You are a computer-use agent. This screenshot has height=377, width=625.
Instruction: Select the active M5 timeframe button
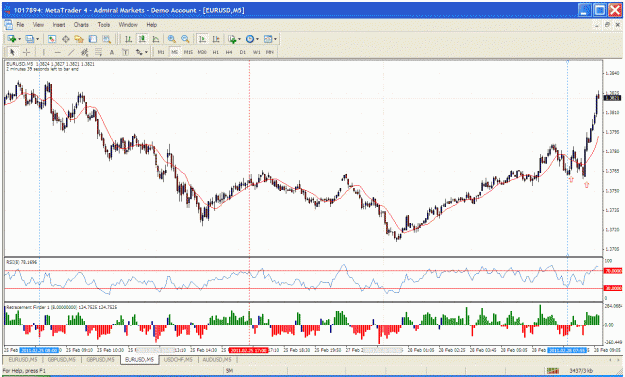point(175,52)
